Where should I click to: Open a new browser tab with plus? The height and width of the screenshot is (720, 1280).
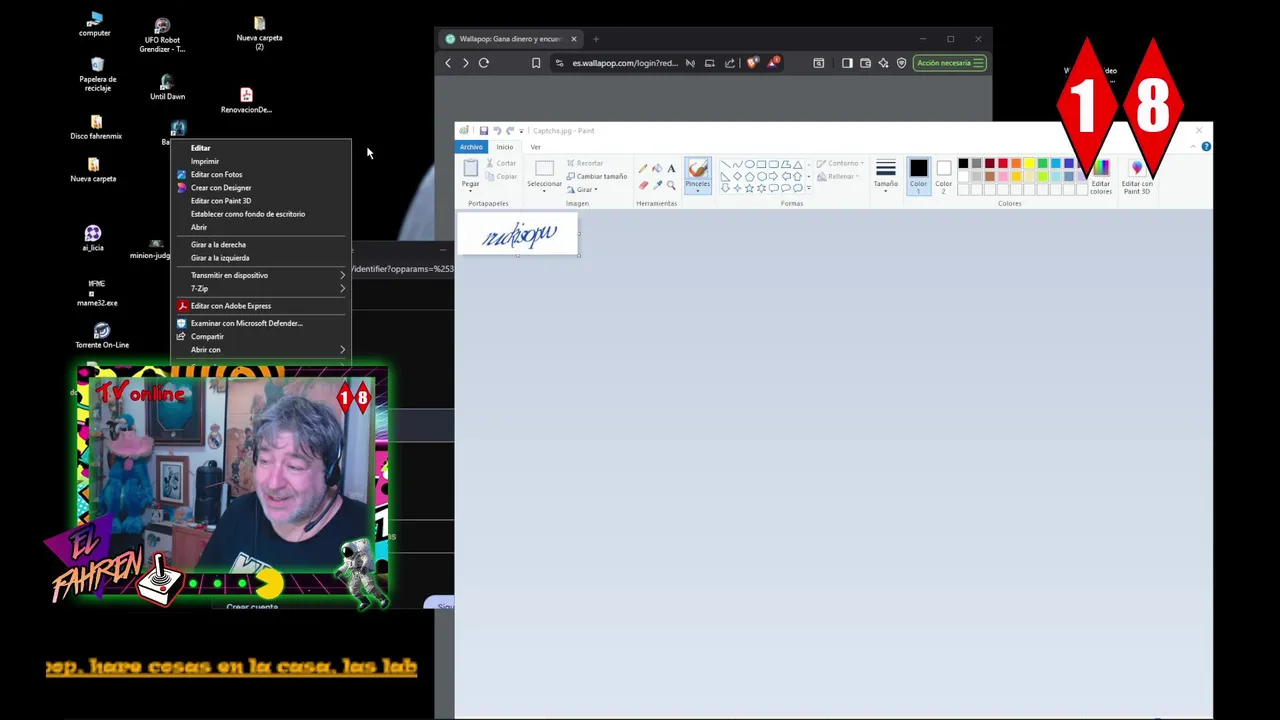coord(596,39)
